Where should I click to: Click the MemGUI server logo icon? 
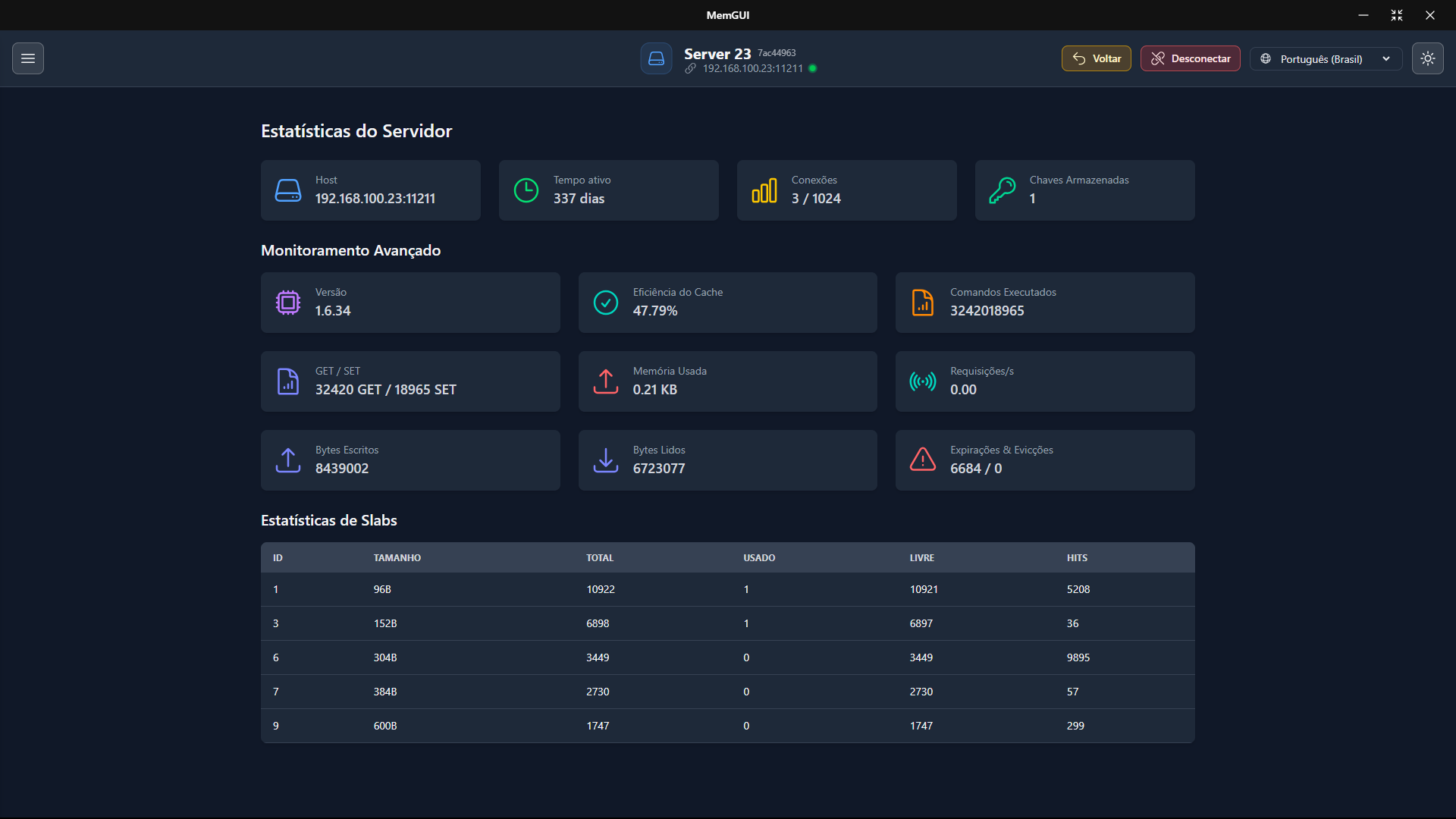pyautogui.click(x=656, y=58)
